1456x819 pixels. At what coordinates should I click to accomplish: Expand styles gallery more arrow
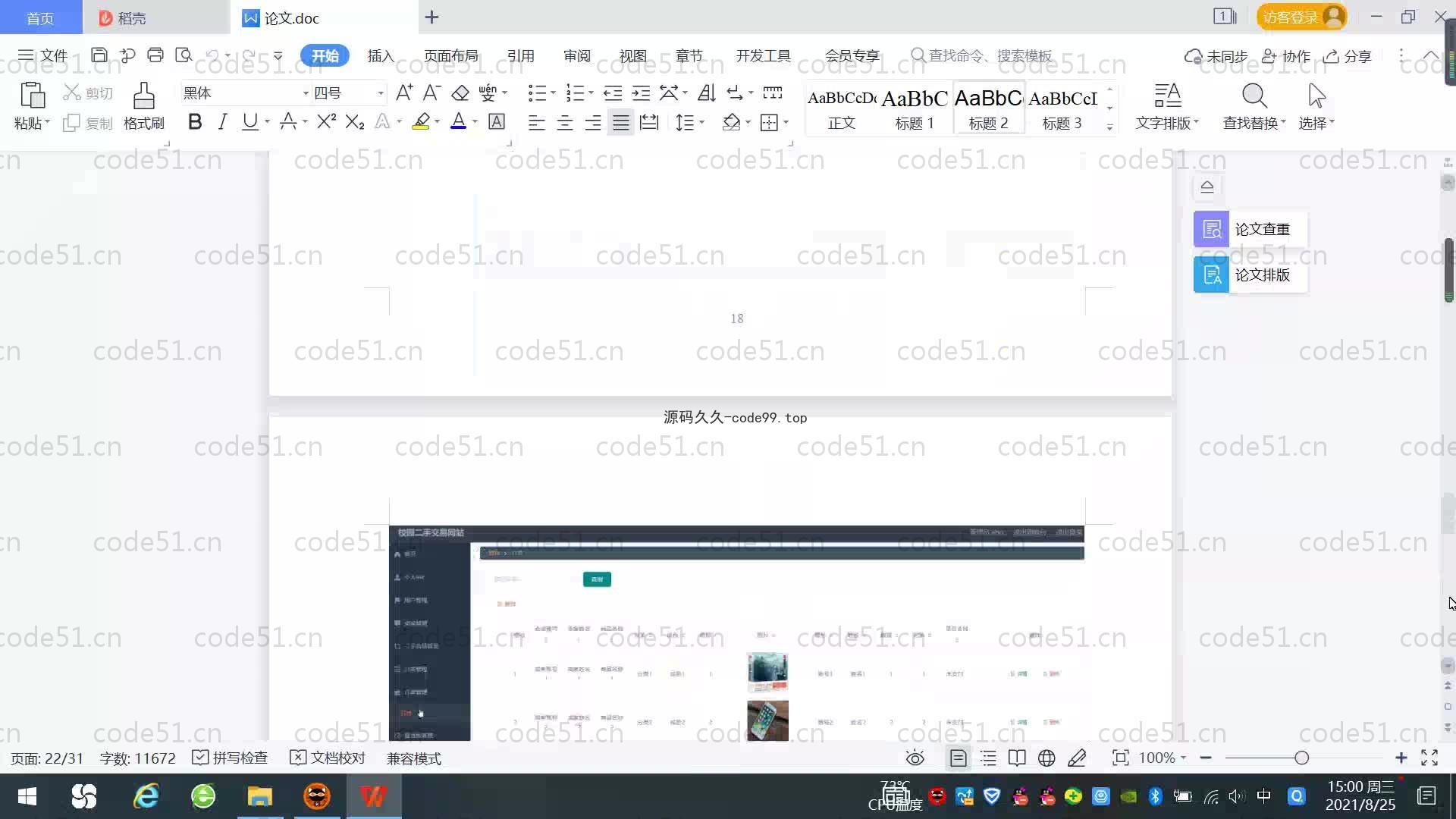pyautogui.click(x=1109, y=127)
